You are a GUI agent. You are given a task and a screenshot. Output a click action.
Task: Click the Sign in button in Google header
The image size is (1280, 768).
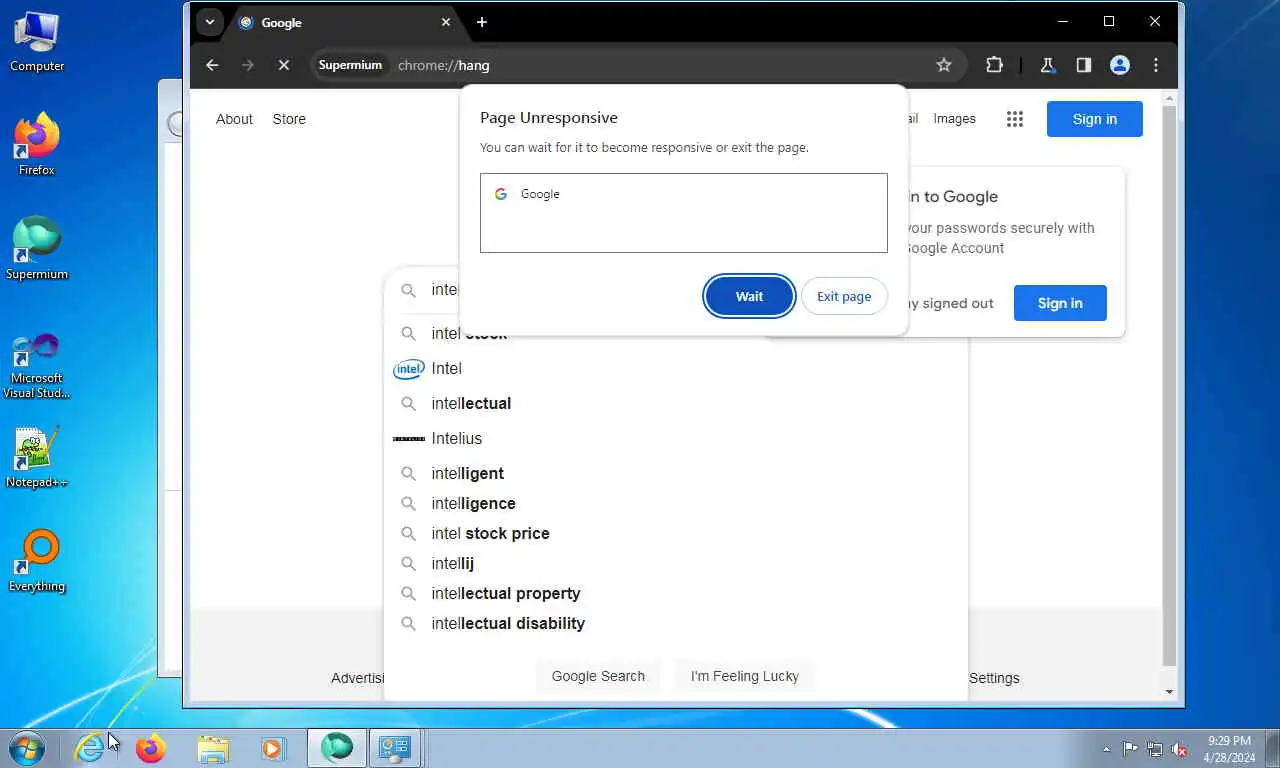1095,119
